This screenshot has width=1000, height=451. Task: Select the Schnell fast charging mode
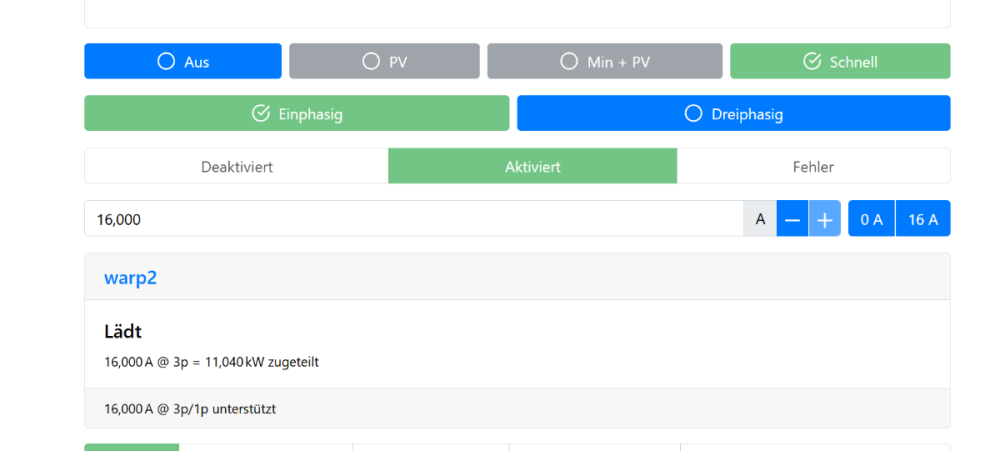840,61
